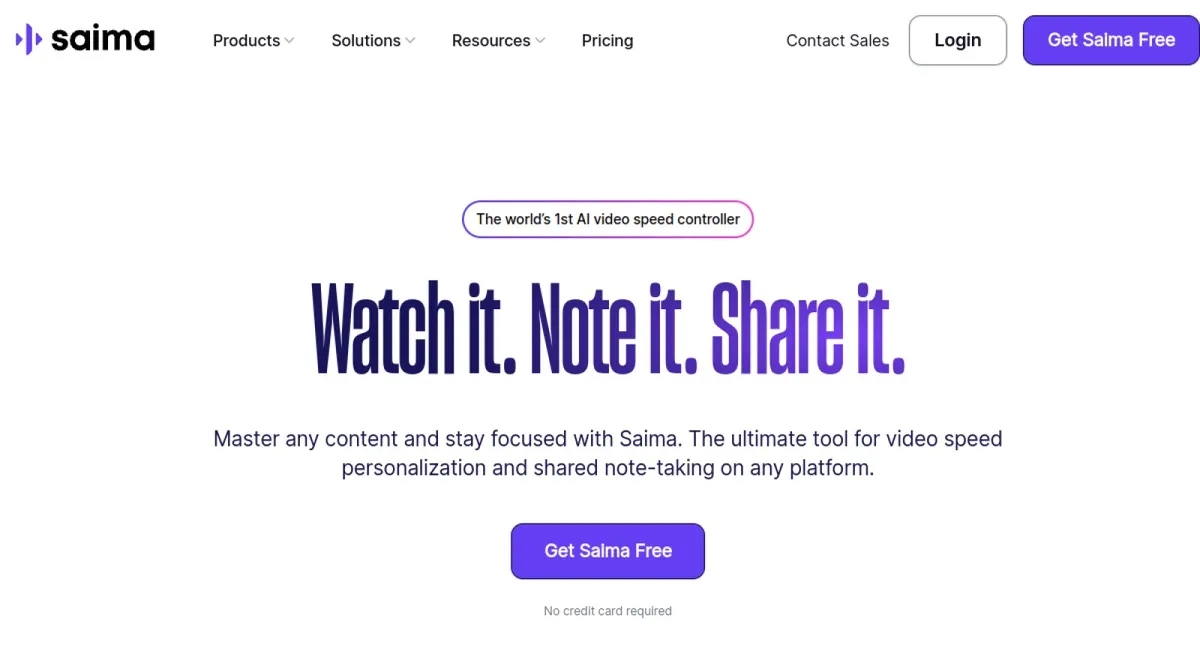1200x650 pixels.
Task: Open the Products menu
Action: (246, 41)
